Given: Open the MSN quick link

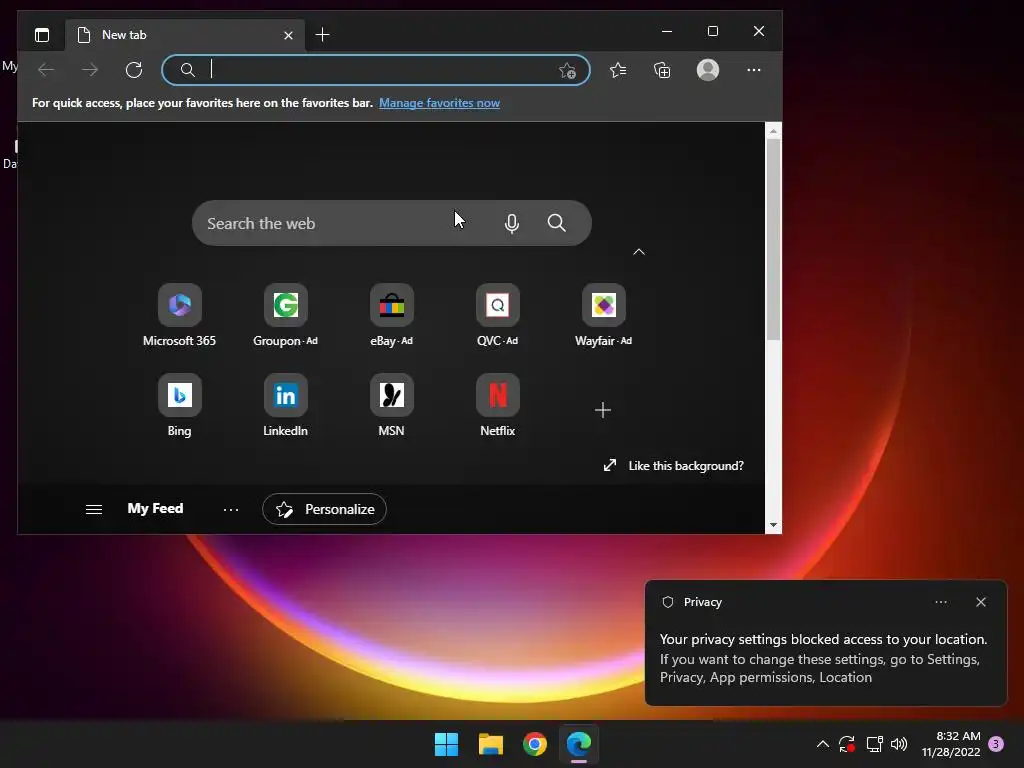Looking at the screenshot, I should click(391, 405).
